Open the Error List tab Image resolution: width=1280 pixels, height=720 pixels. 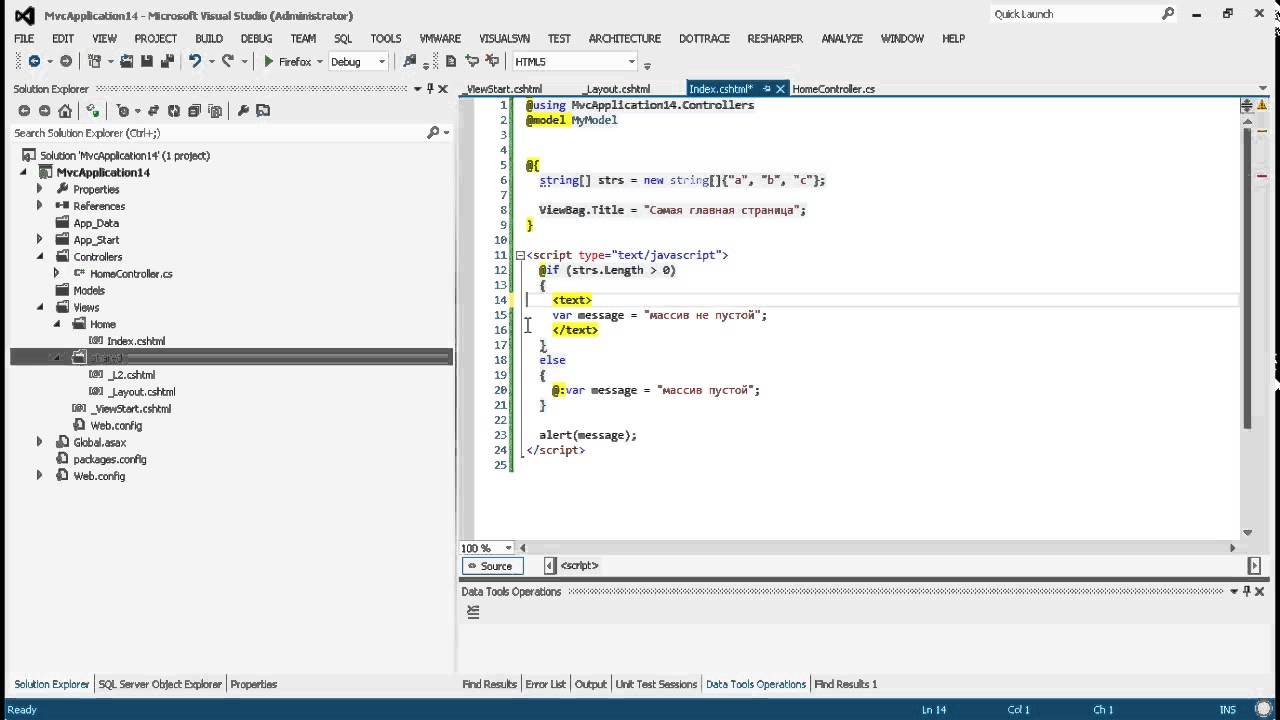(x=545, y=684)
